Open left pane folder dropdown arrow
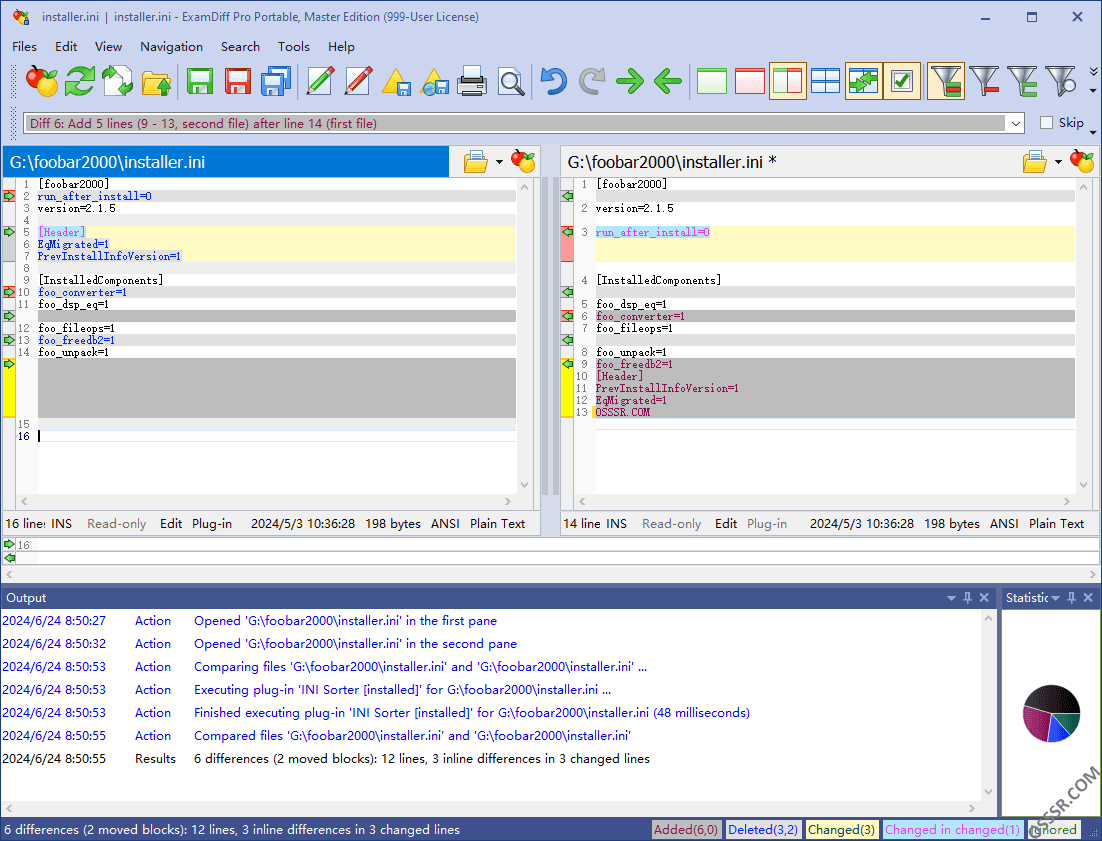 (x=499, y=162)
